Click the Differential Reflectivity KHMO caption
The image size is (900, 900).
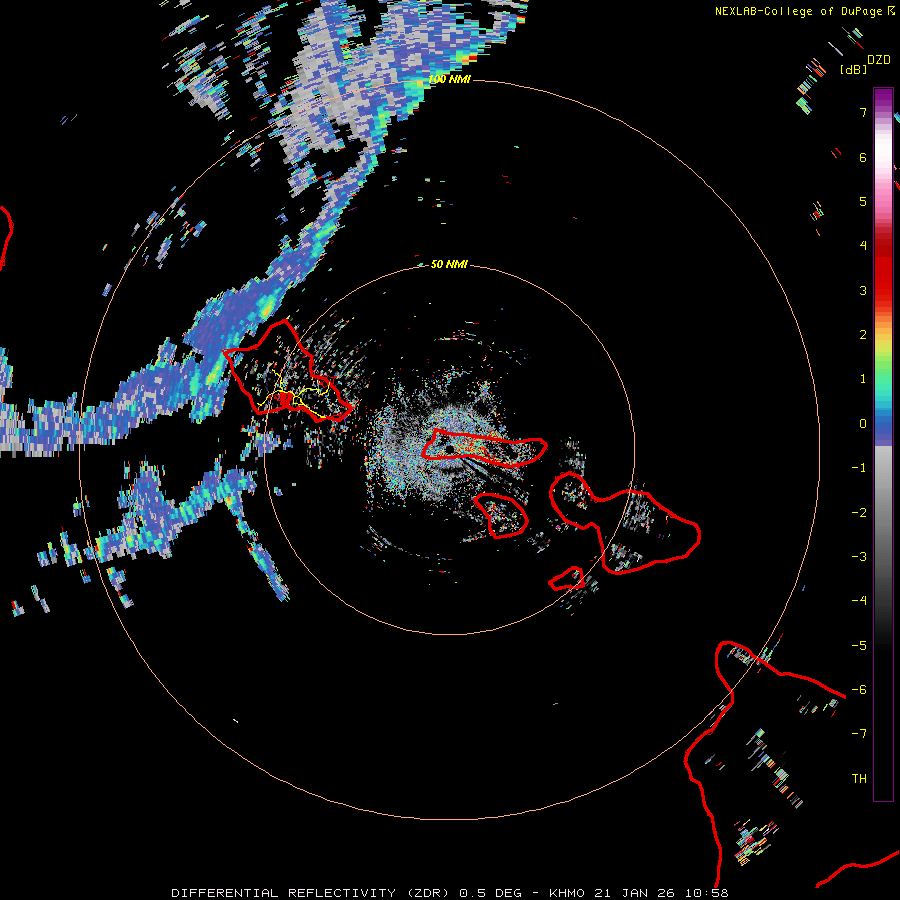tap(450, 893)
